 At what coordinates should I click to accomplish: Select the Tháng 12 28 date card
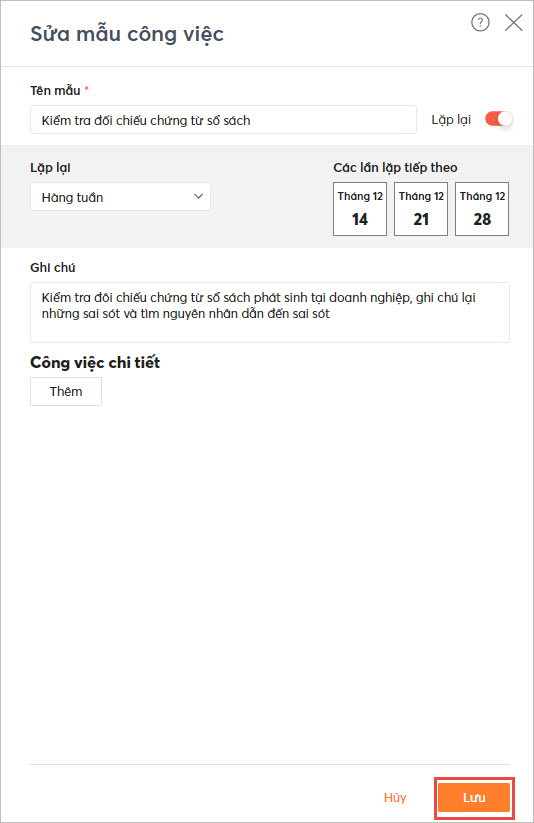[x=481, y=209]
